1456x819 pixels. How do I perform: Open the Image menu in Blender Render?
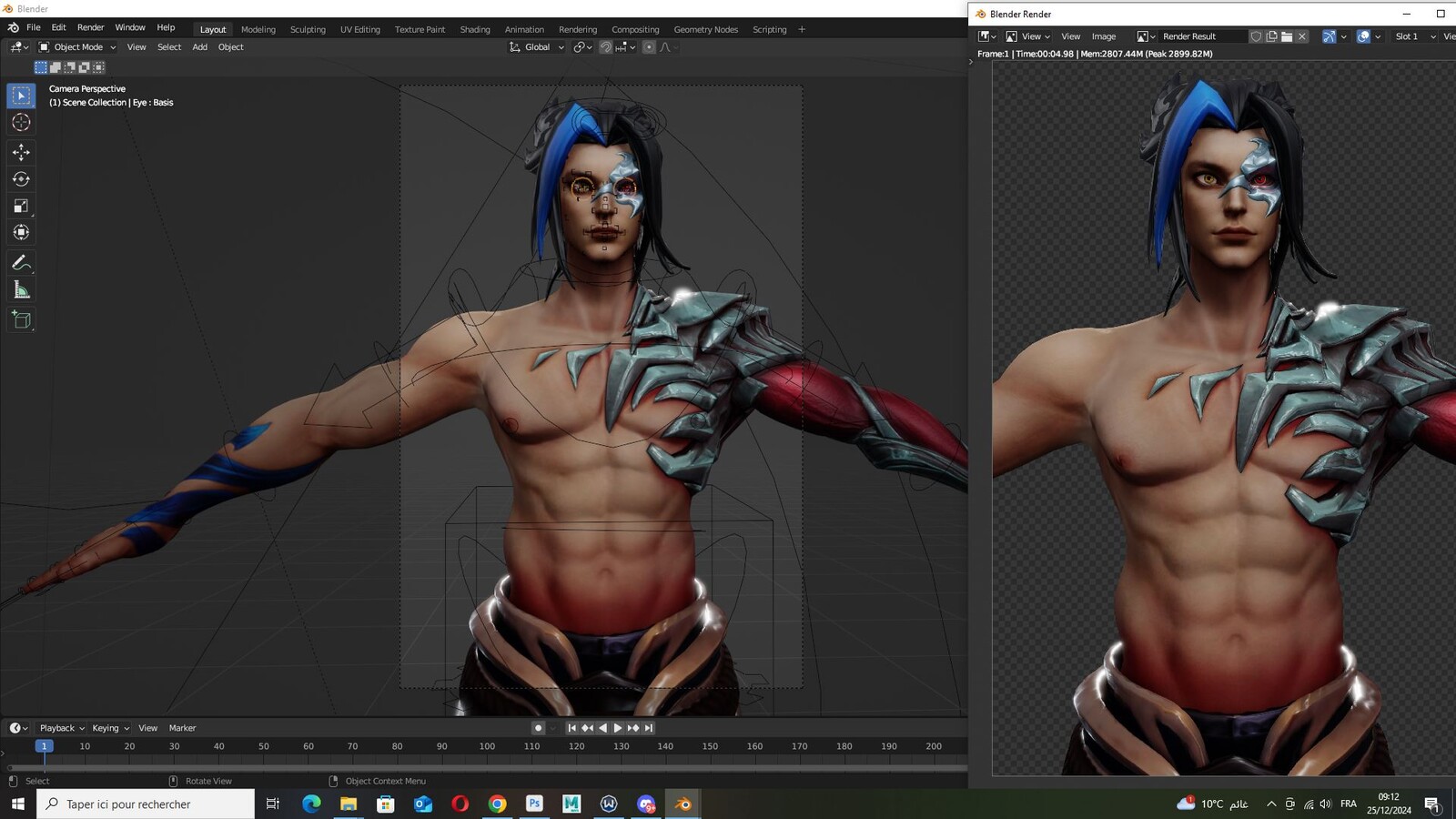click(x=1104, y=36)
